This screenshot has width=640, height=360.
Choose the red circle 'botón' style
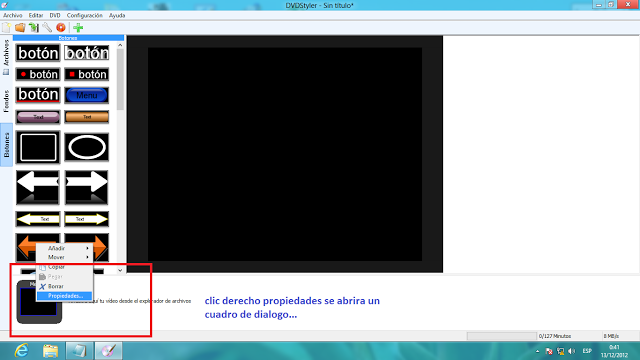[38, 74]
